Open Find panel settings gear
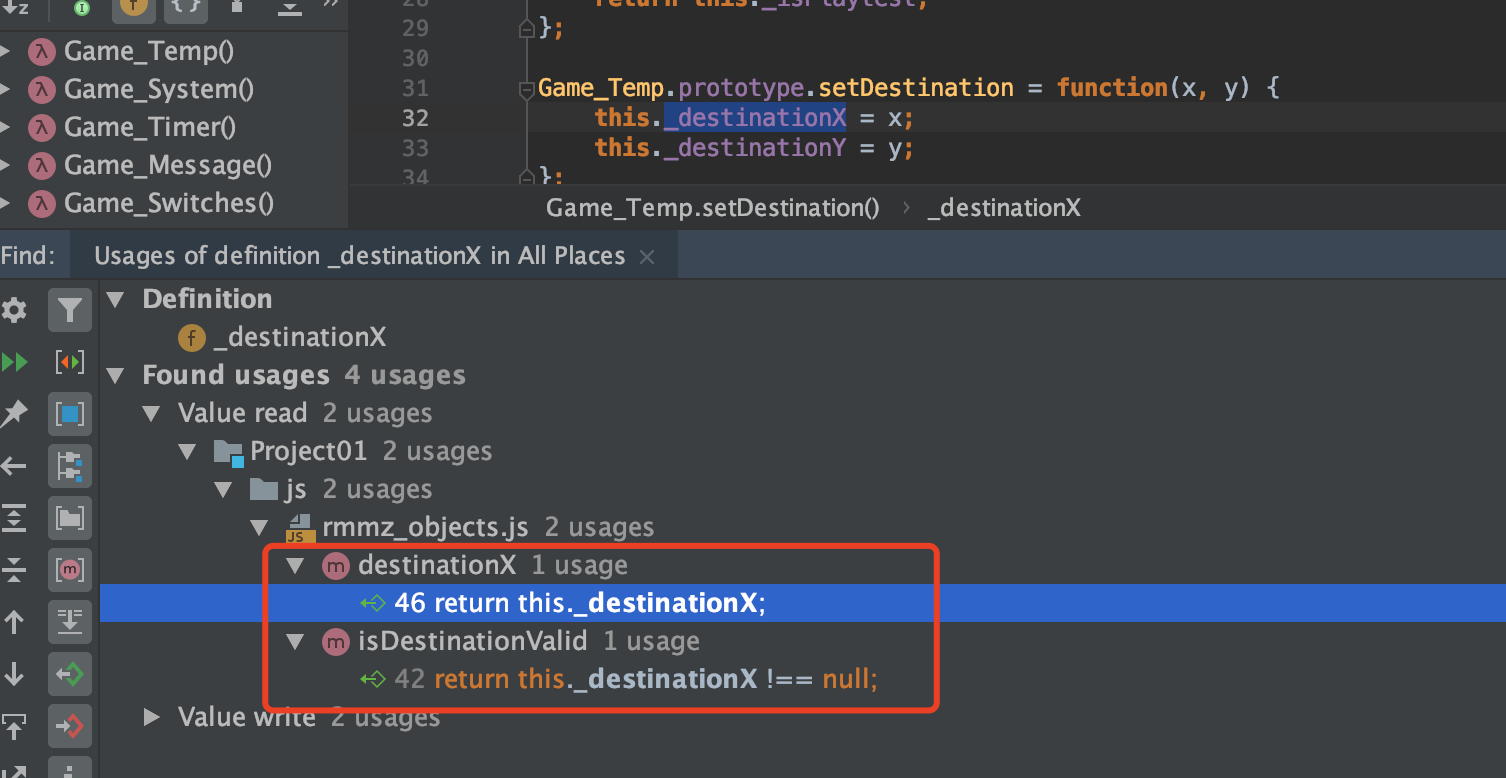 coord(14,311)
